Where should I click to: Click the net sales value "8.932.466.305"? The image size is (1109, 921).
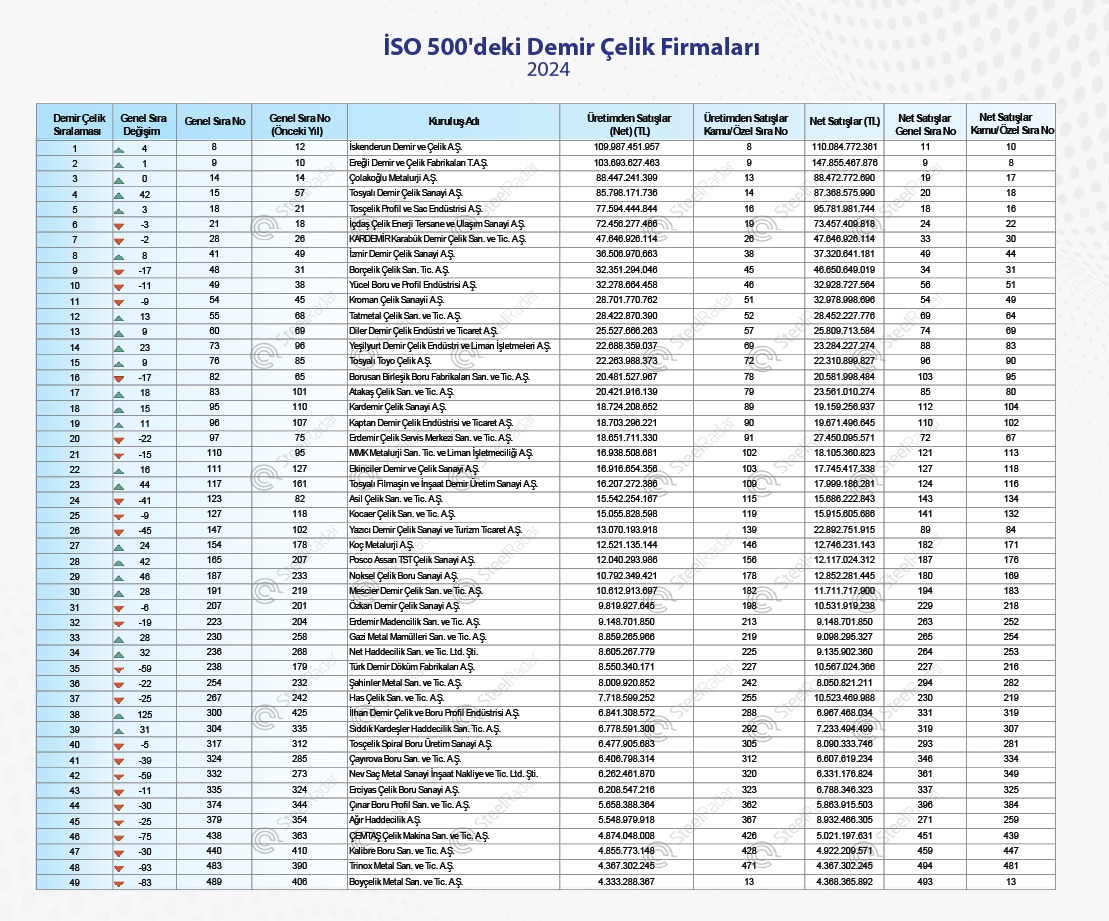(x=844, y=821)
